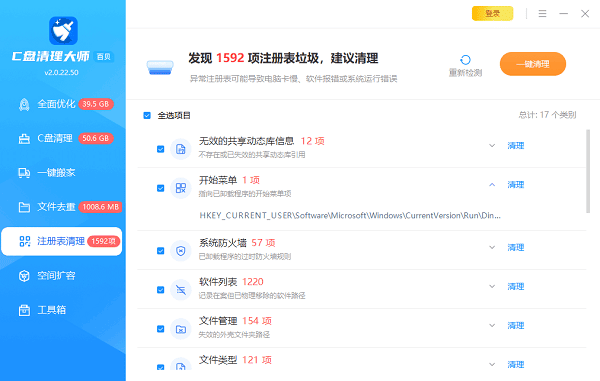This screenshot has height=381, width=600.
Task: Click the registry drive illustration icon
Action: tap(160, 67)
